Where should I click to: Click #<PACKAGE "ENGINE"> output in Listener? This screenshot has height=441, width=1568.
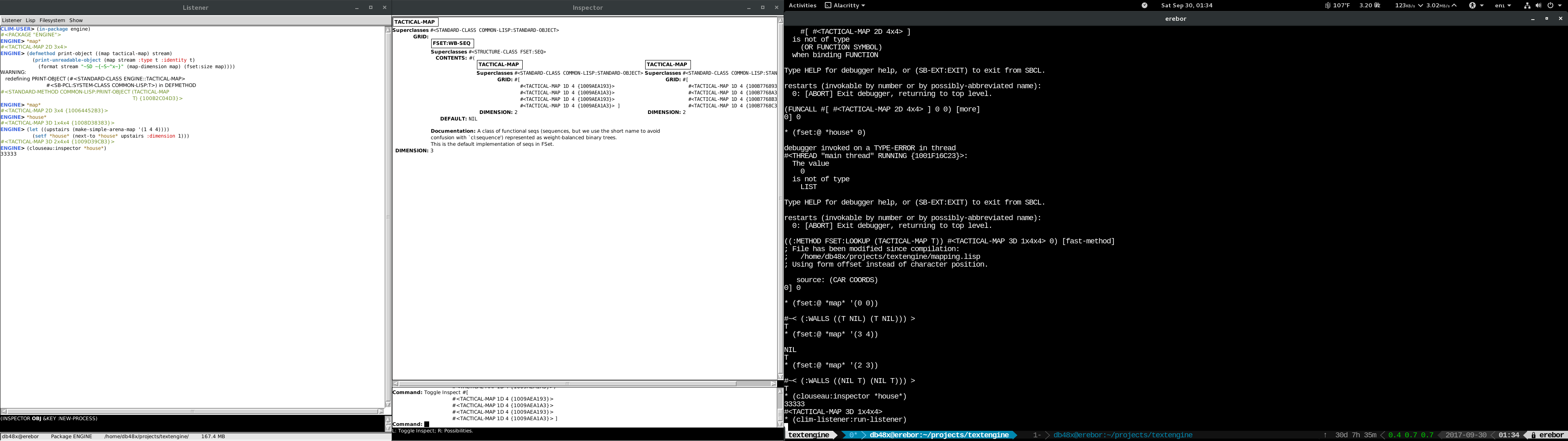[x=31, y=35]
